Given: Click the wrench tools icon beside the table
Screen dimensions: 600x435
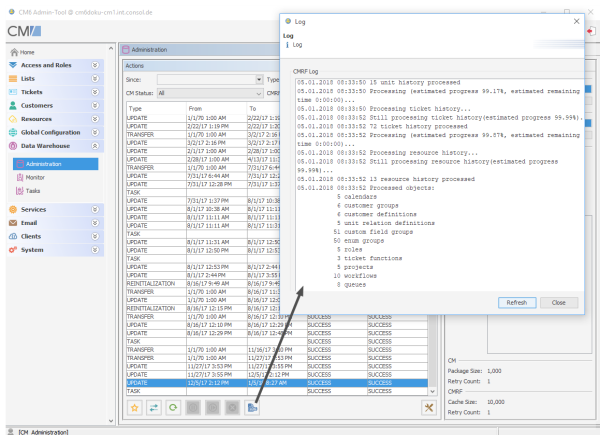Looking at the screenshot, I should point(430,408).
